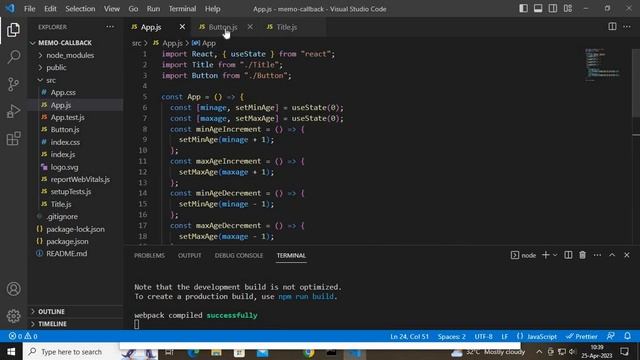This screenshot has height=360, width=640.
Task: Open the Terminal menu
Action: pos(182,9)
